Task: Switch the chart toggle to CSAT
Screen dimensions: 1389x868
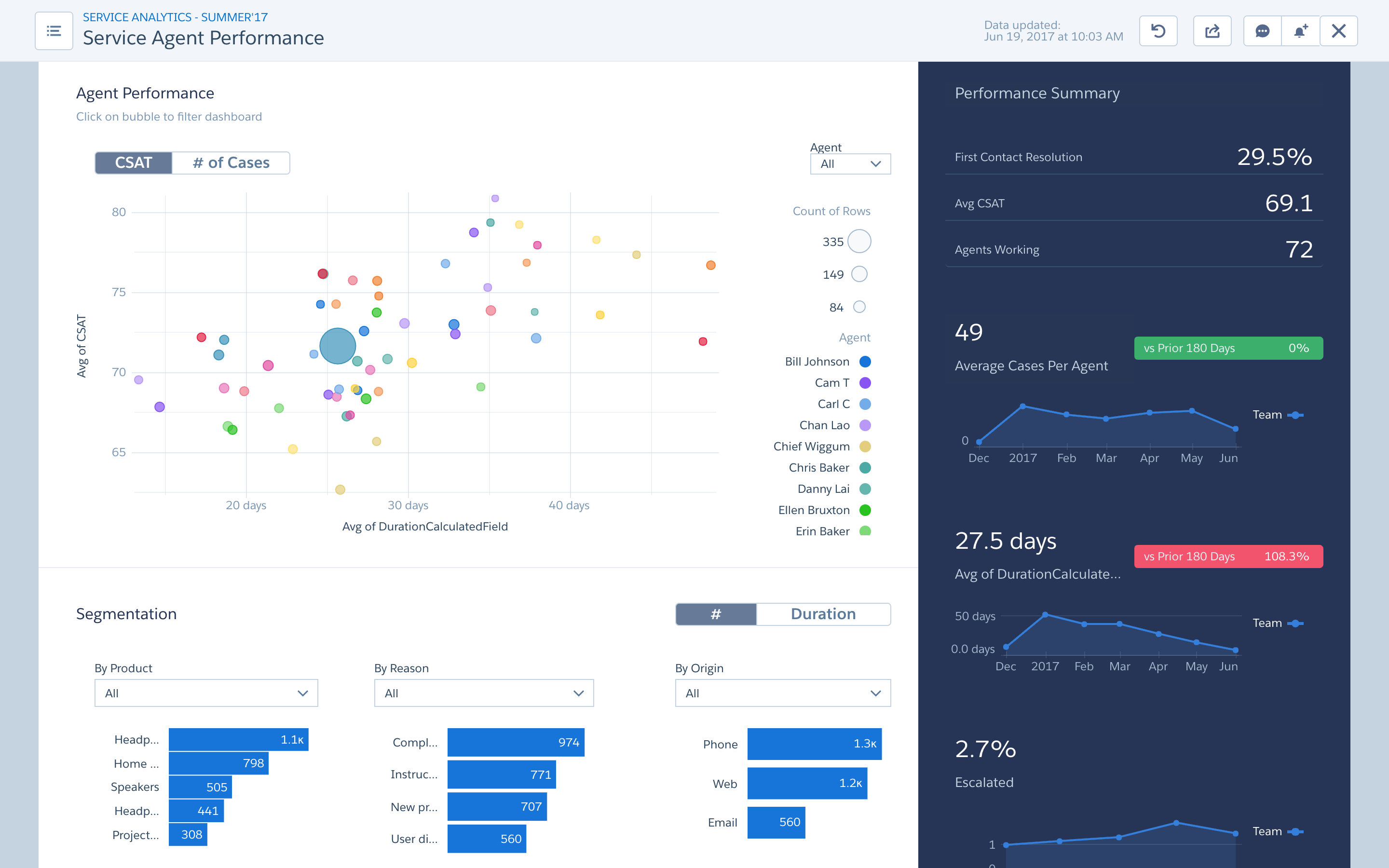Action: tap(133, 163)
